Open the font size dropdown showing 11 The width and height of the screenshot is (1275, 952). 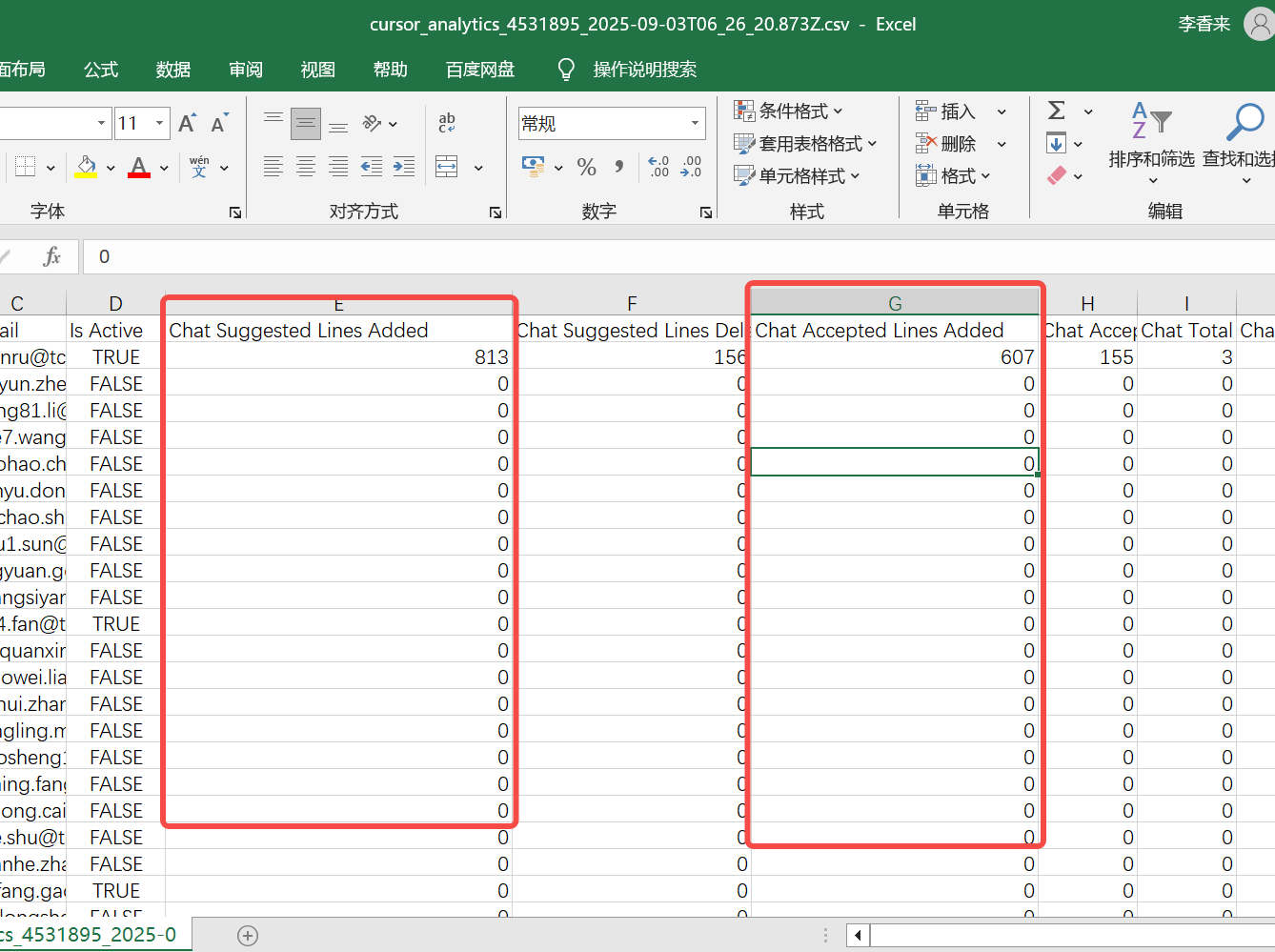160,123
